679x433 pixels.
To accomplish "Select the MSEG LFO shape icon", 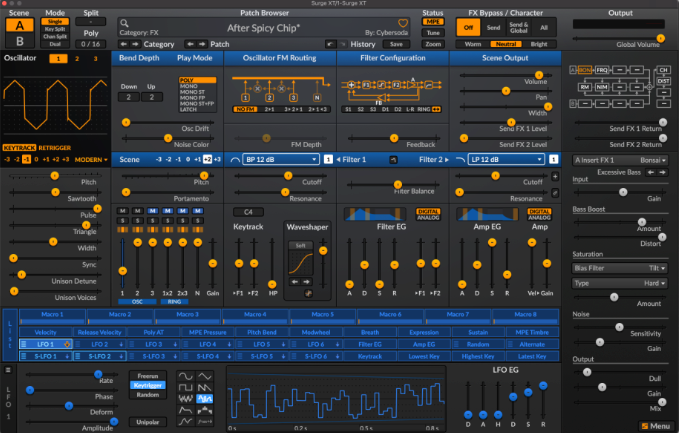I will [186, 421].
